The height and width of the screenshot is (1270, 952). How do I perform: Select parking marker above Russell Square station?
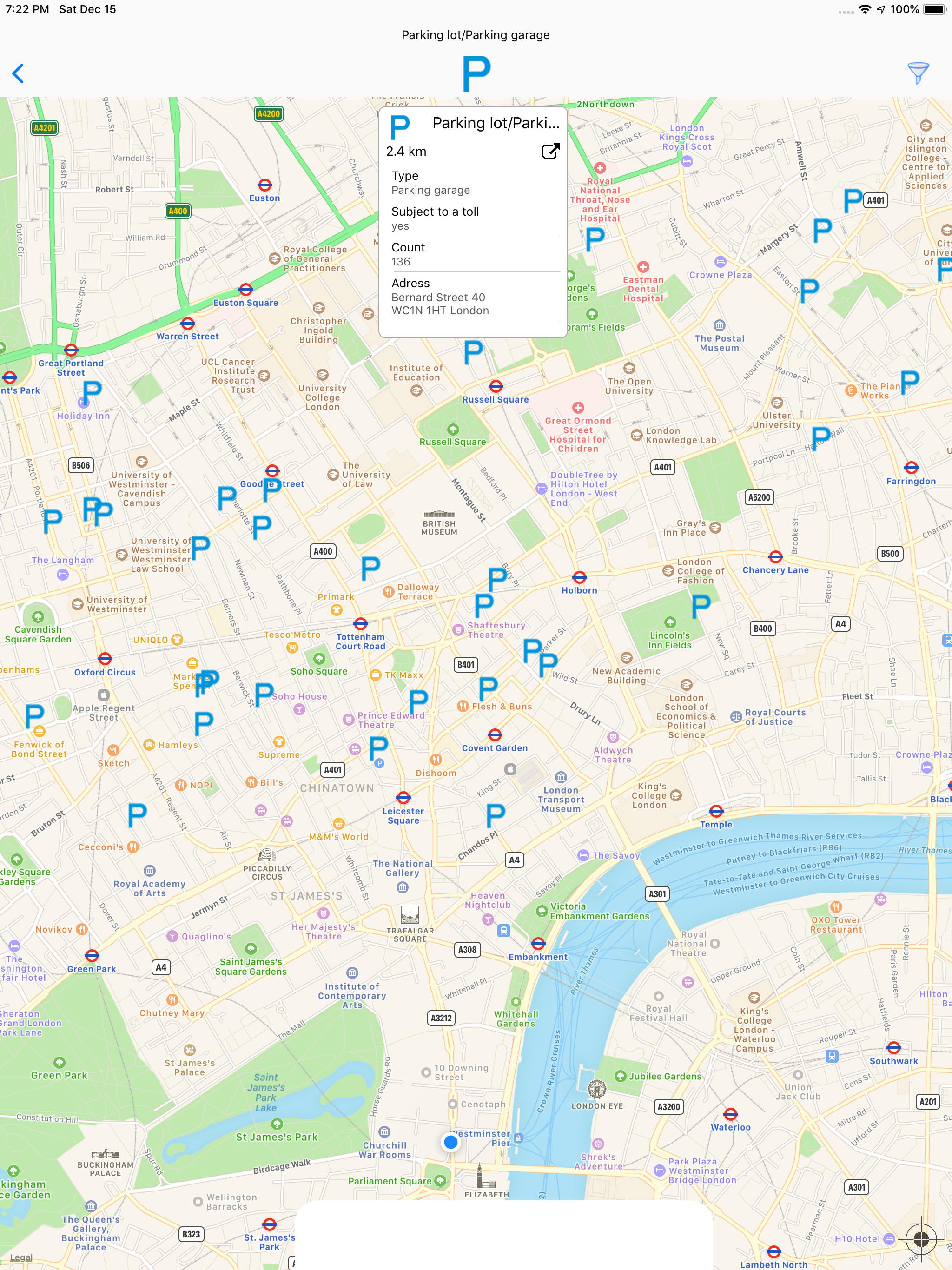click(473, 352)
